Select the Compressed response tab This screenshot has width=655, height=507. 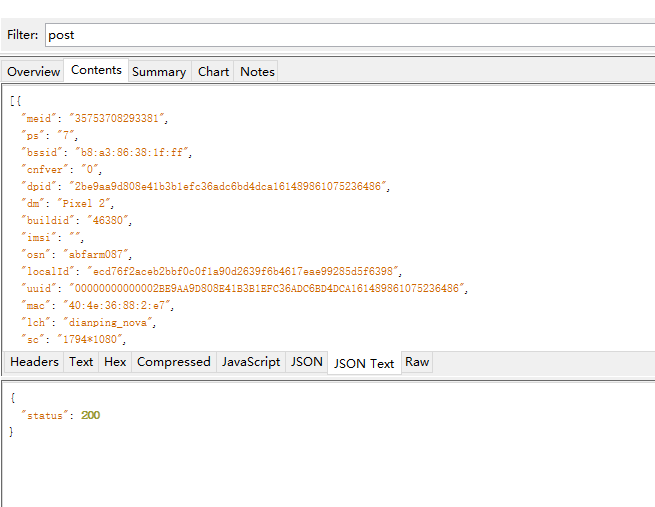tap(174, 362)
